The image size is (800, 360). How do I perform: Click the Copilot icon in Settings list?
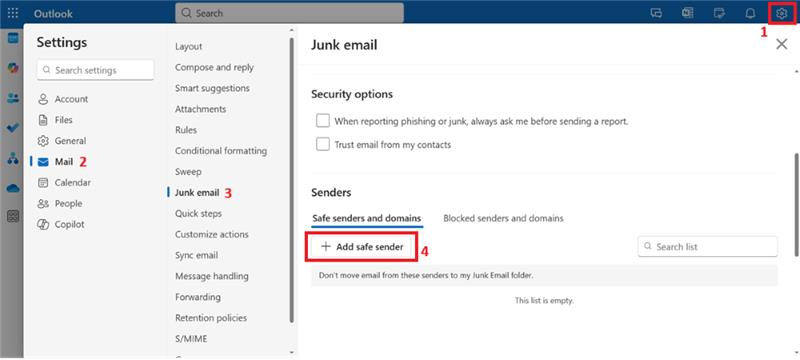click(x=43, y=225)
